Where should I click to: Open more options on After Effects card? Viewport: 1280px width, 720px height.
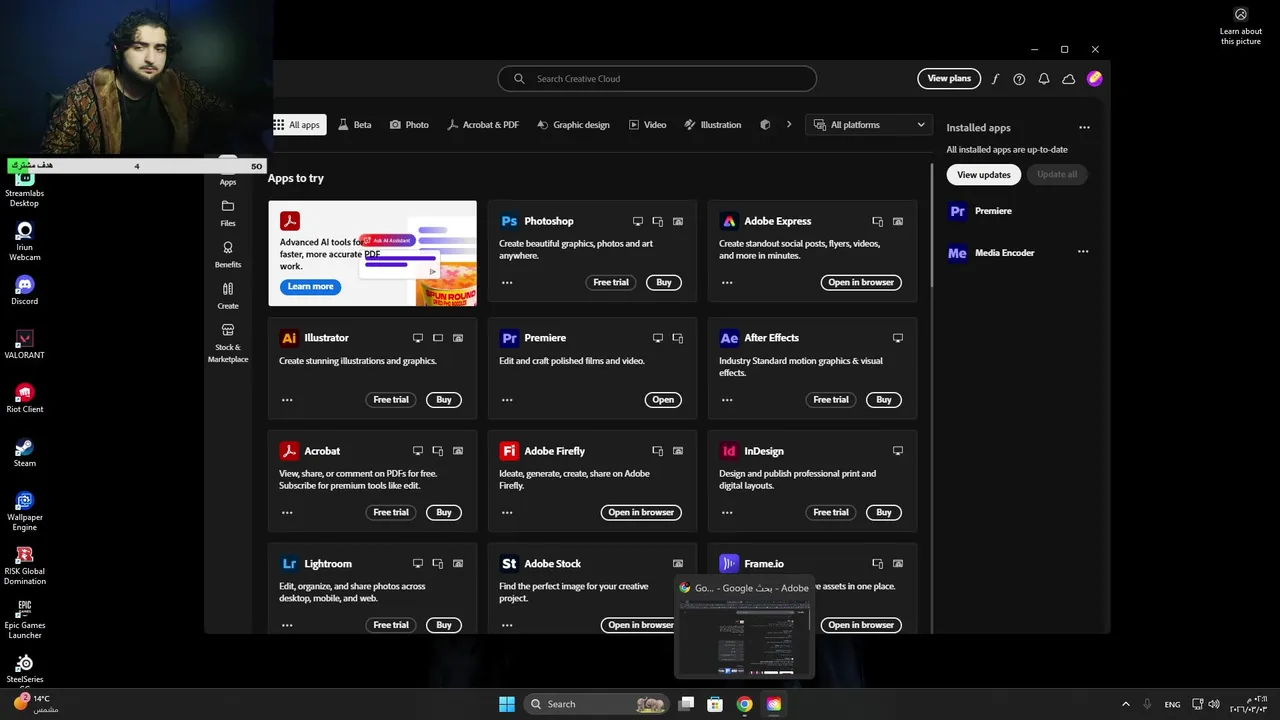727,400
